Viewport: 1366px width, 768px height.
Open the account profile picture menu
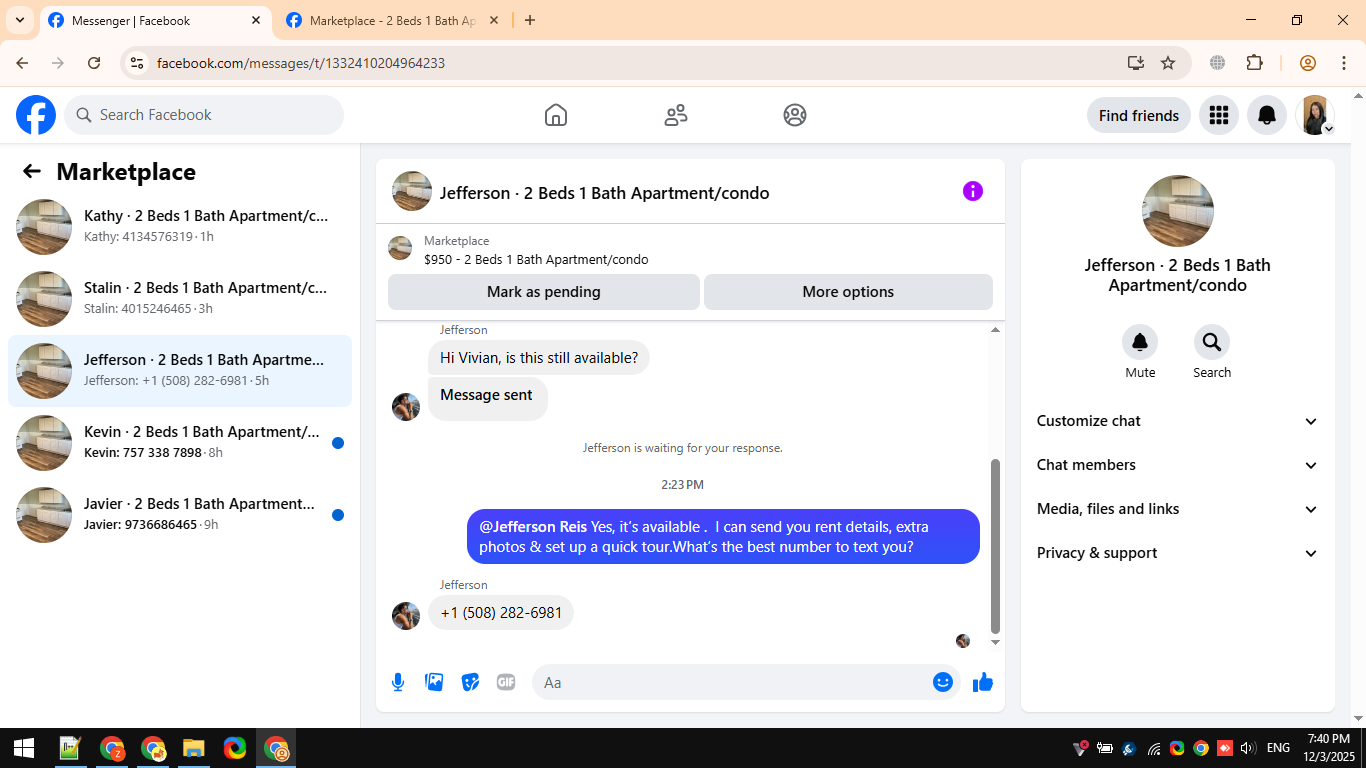pyautogui.click(x=1315, y=115)
